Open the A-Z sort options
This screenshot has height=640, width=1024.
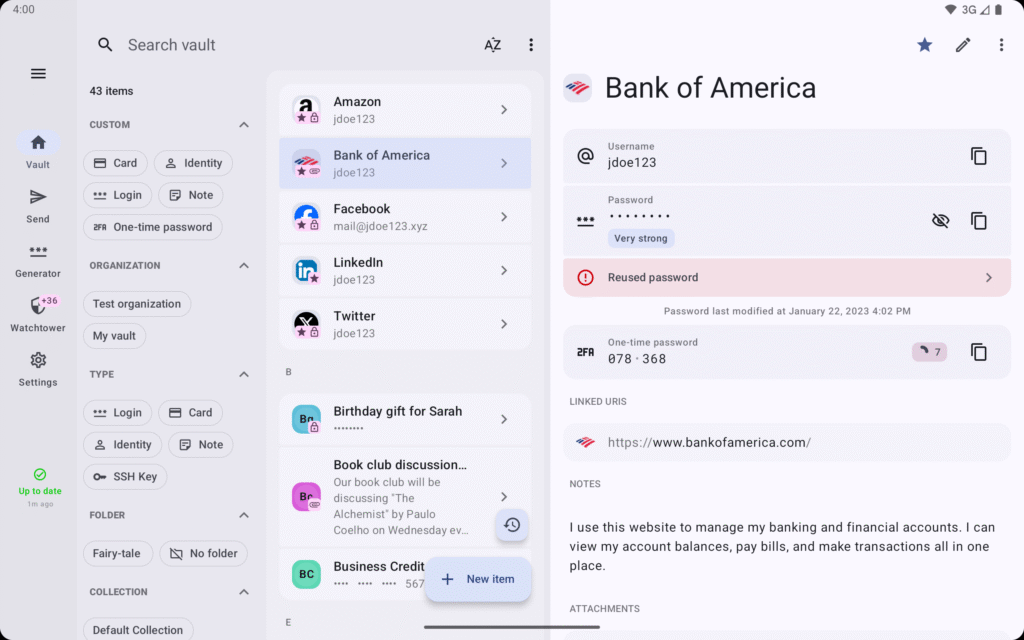tap(492, 44)
